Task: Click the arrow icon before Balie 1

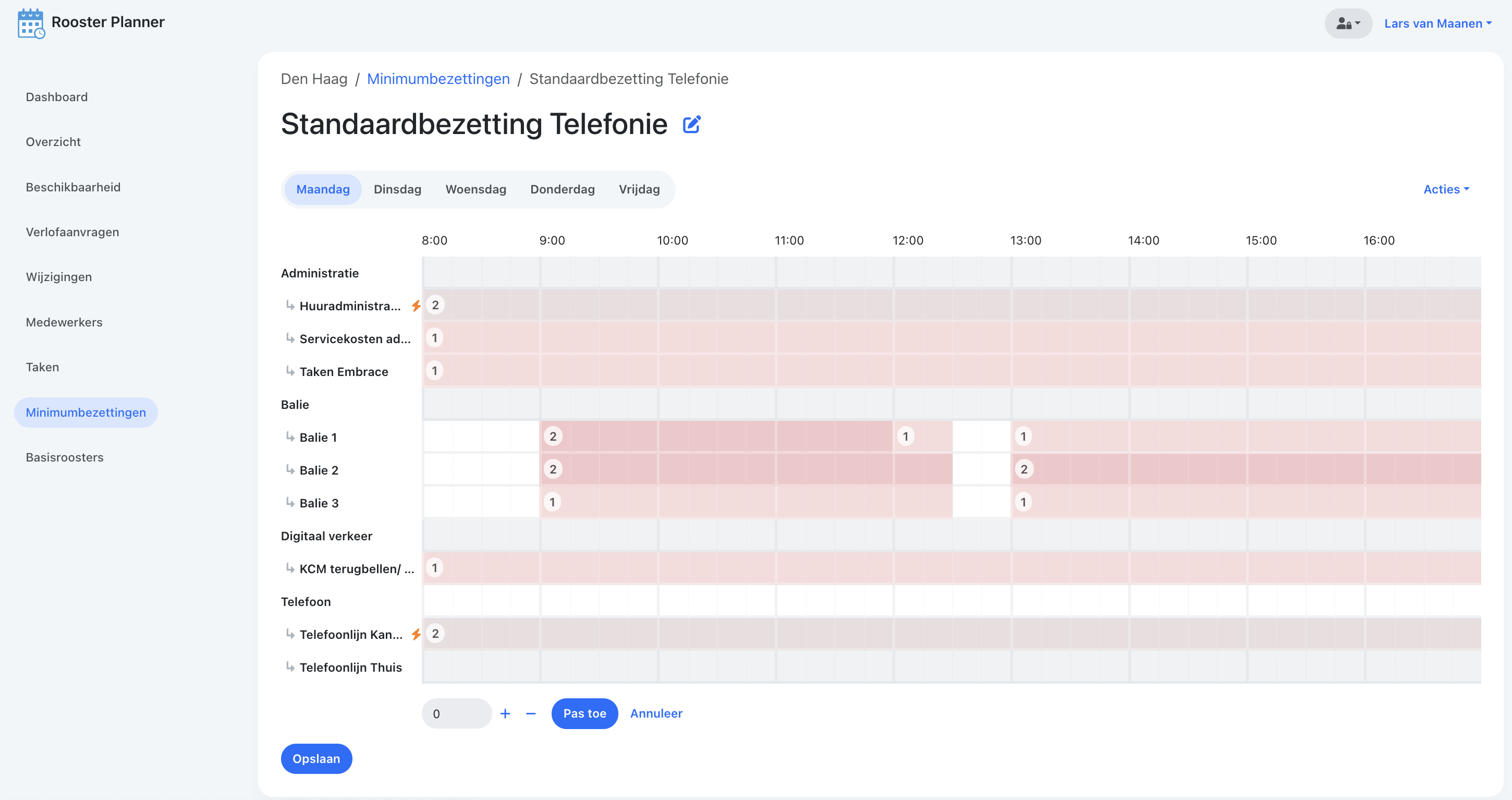Action: point(289,436)
